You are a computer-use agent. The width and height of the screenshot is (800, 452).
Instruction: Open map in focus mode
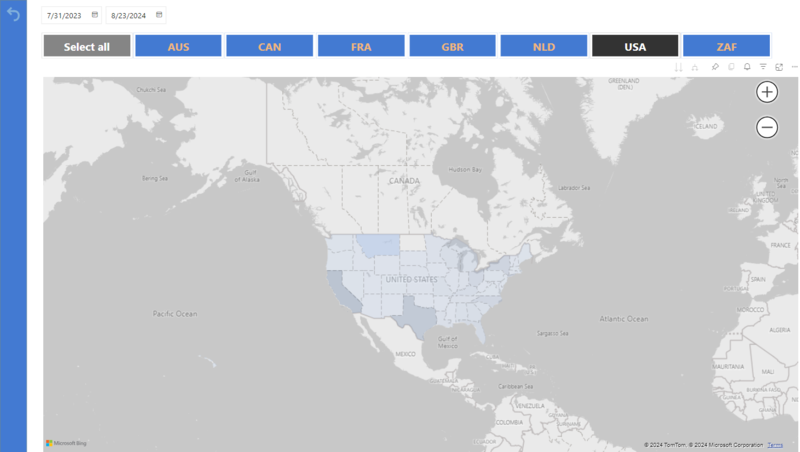779,67
